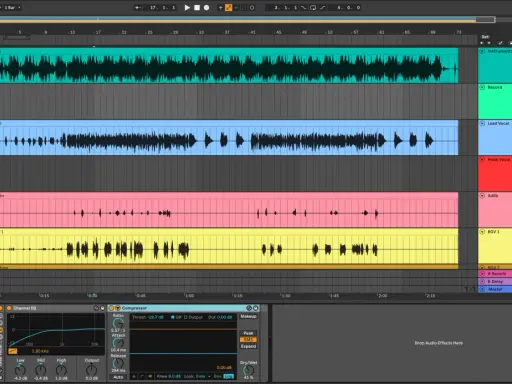Image resolution: width=512 pixels, height=384 pixels.
Task: Fold the Record track
Action: click(x=482, y=87)
